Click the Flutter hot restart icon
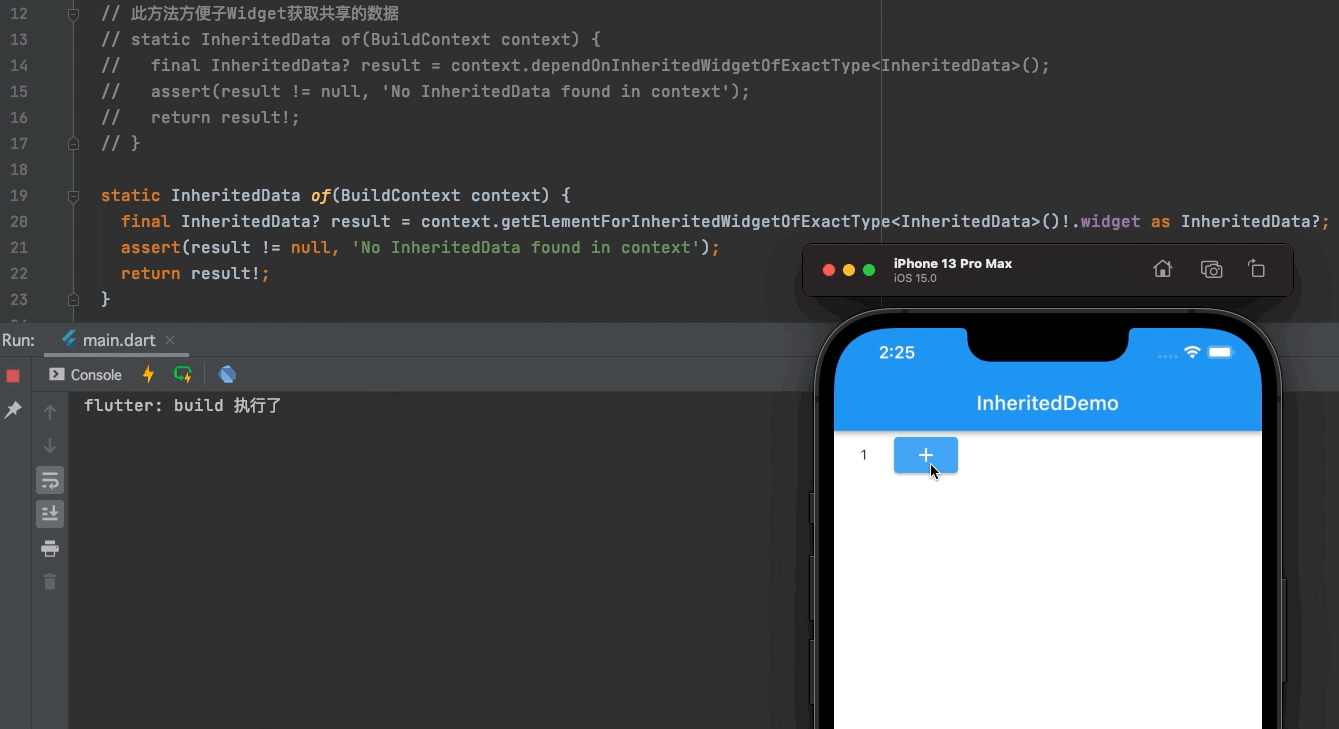 pos(183,374)
